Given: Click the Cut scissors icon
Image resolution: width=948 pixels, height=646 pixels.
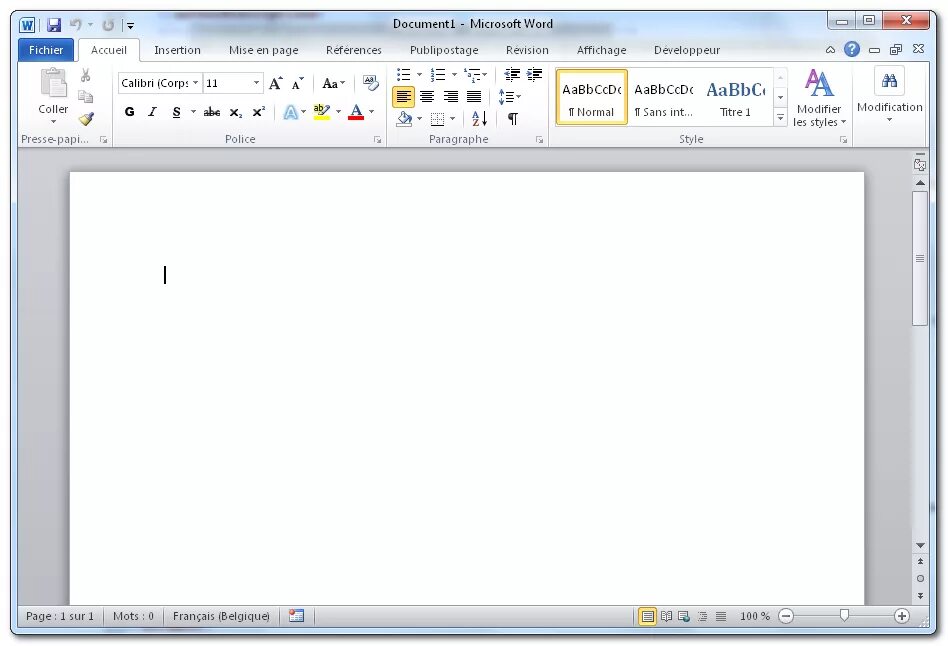Looking at the screenshot, I should point(85,75).
